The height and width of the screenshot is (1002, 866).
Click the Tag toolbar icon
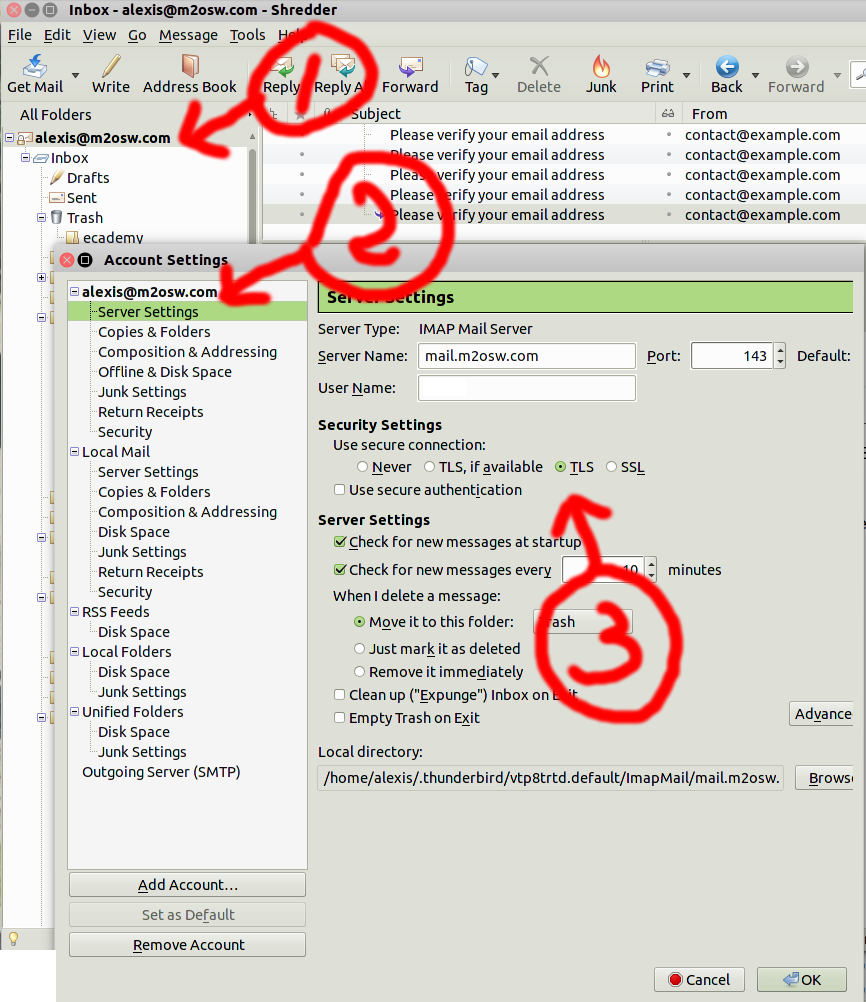(476, 66)
